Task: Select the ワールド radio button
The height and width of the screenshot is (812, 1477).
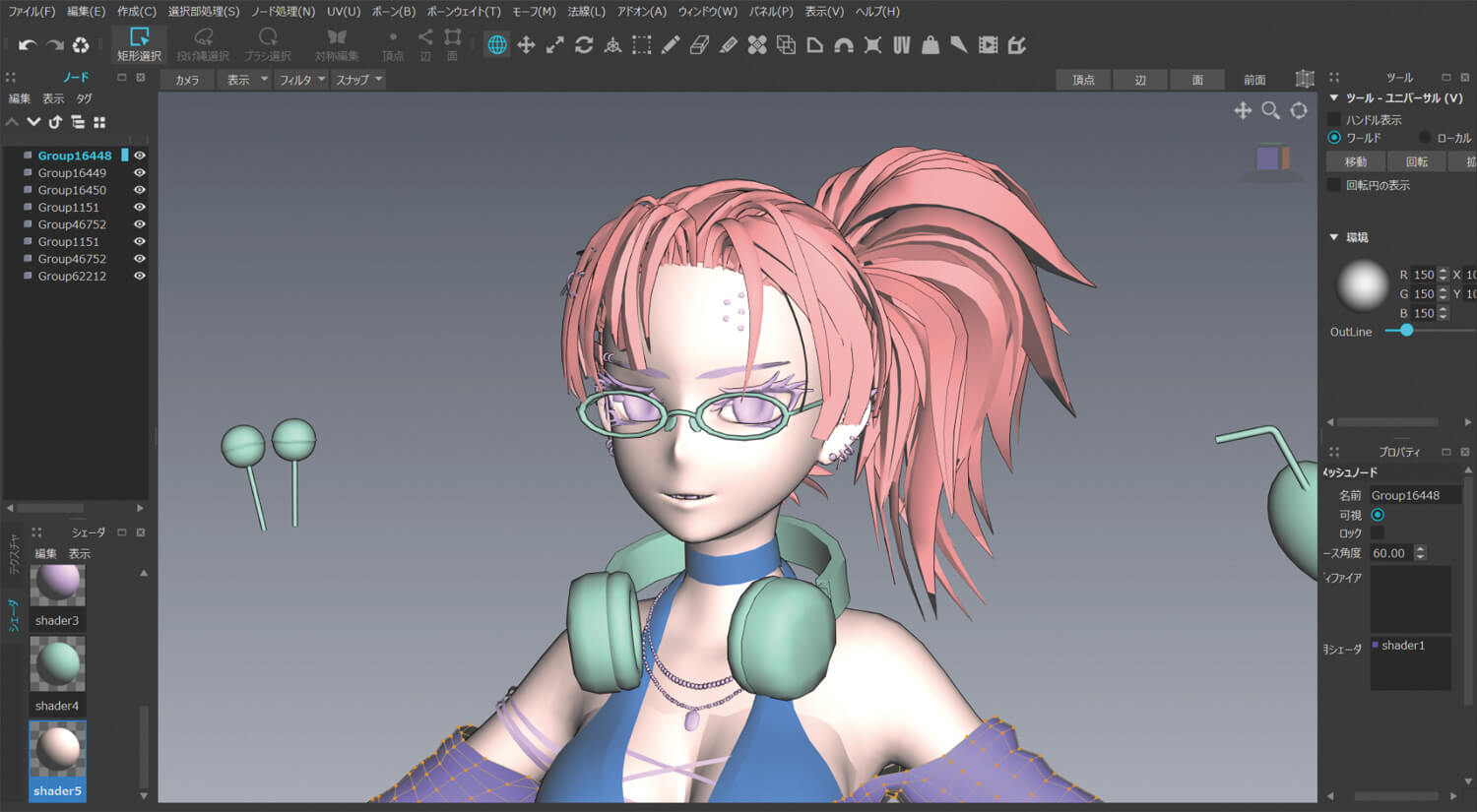Action: click(1334, 138)
